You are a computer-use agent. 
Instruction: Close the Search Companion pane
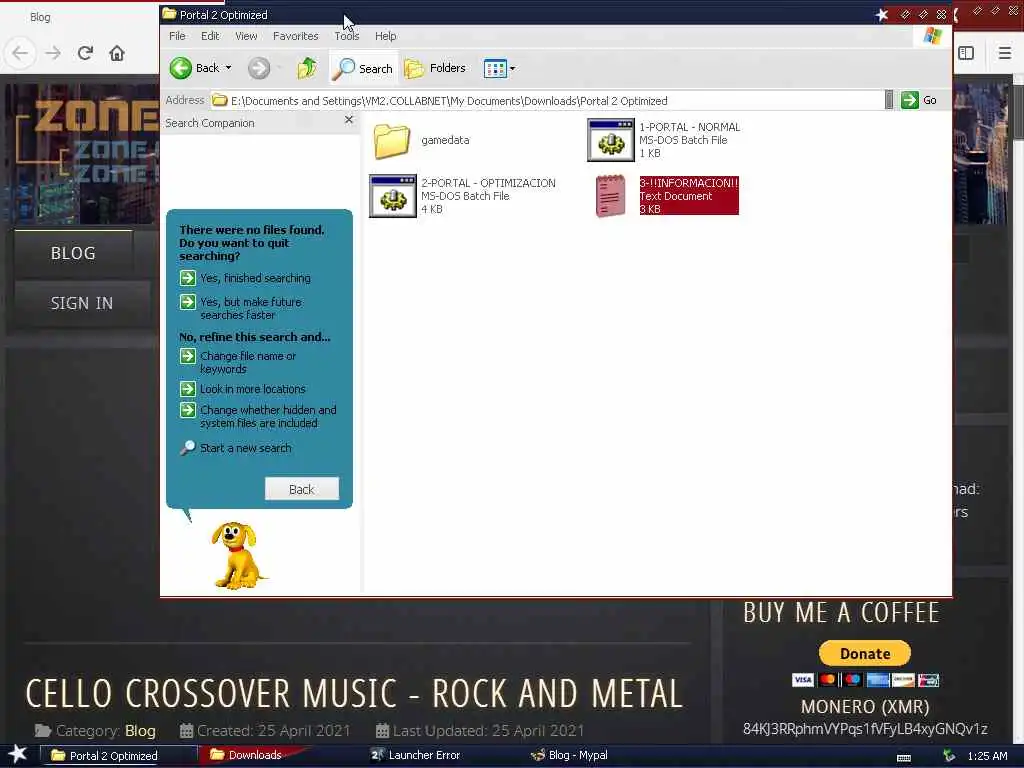click(349, 120)
